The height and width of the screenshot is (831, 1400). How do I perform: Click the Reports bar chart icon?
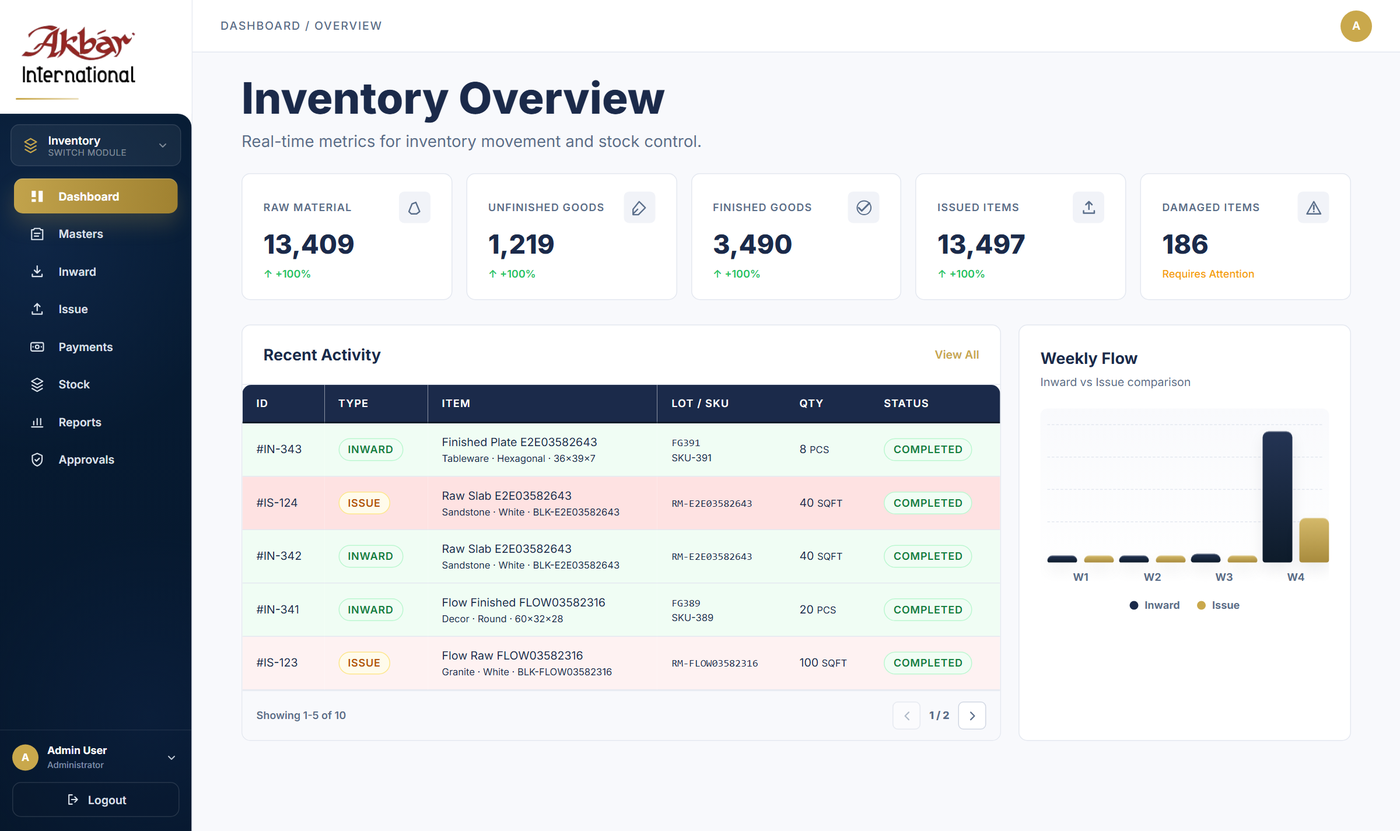tap(37, 422)
